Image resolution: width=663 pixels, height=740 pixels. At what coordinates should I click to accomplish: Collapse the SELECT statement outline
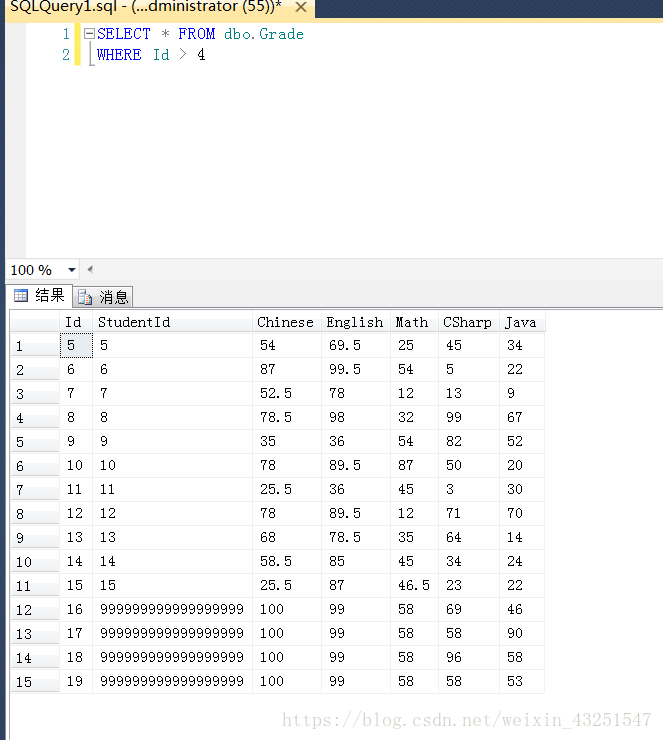[x=89, y=34]
